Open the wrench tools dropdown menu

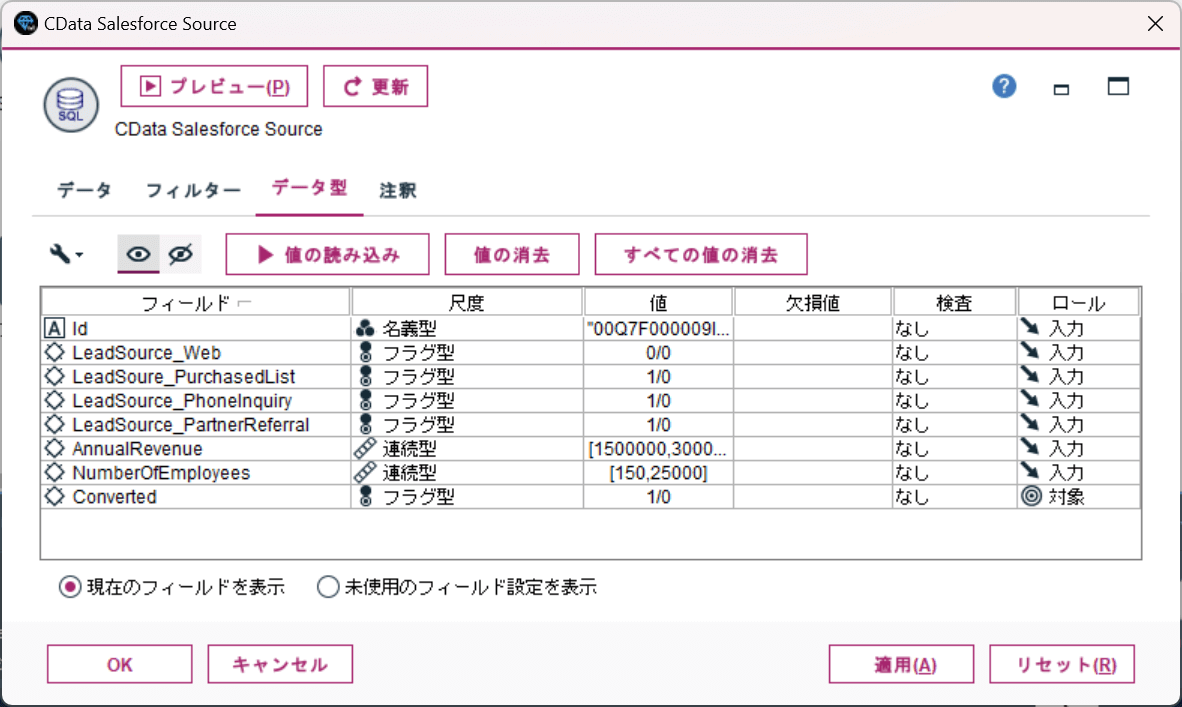66,254
